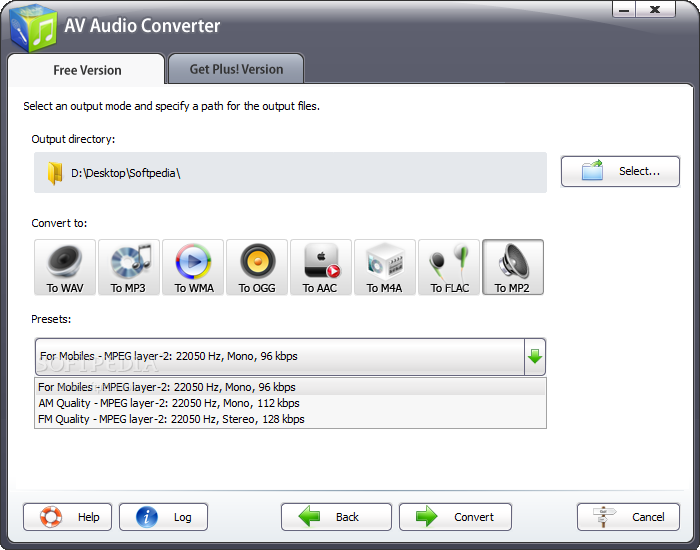Select FM Quality Stereo 128 kbps preset
The image size is (700, 550).
(x=290, y=419)
